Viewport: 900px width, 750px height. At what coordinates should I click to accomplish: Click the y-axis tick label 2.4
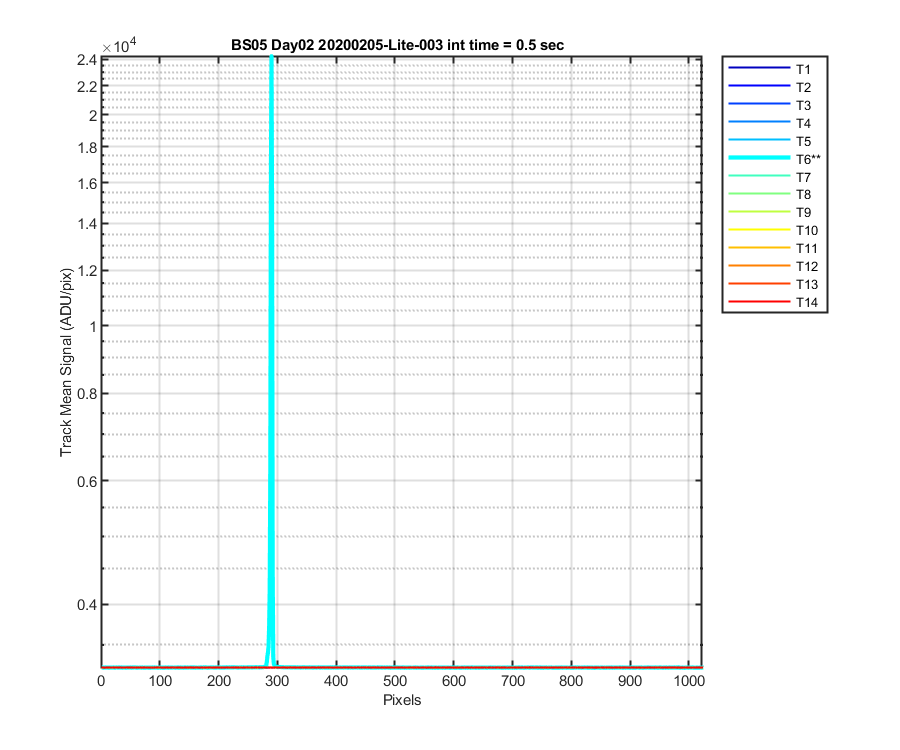coord(87,60)
